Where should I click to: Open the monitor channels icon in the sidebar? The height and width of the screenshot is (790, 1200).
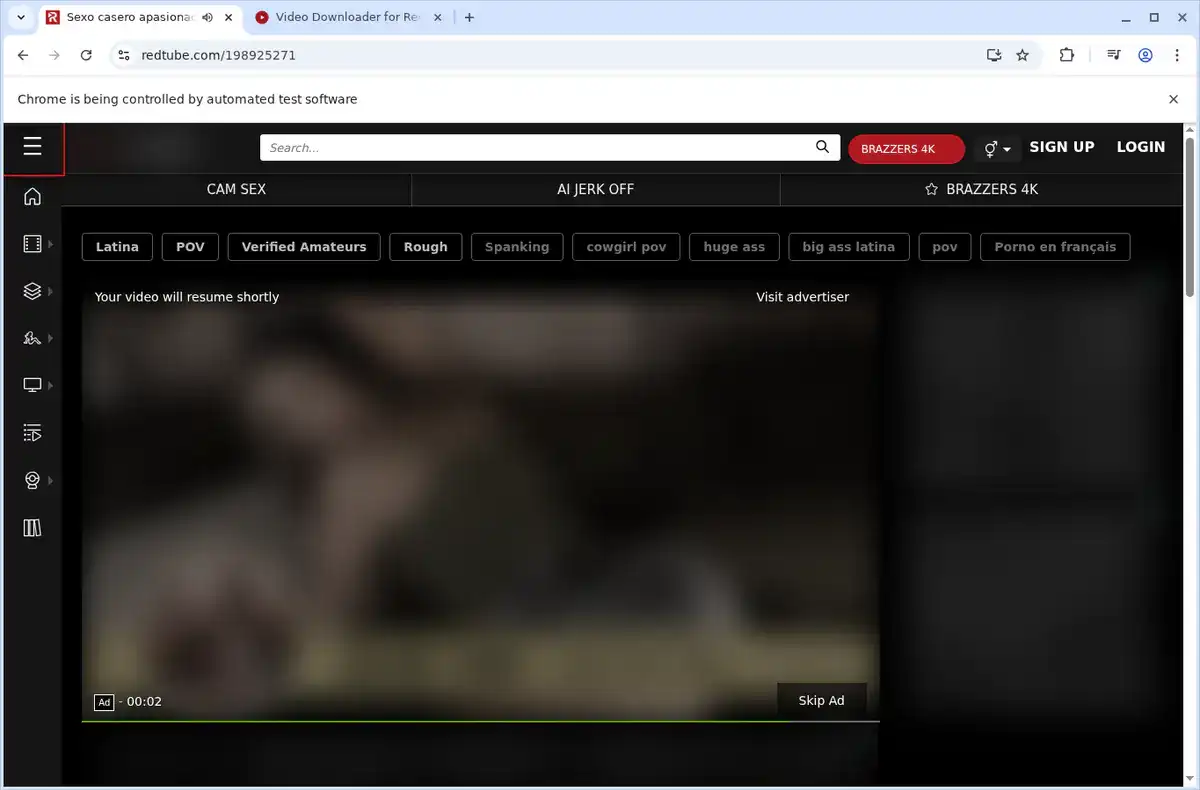[x=32, y=385]
